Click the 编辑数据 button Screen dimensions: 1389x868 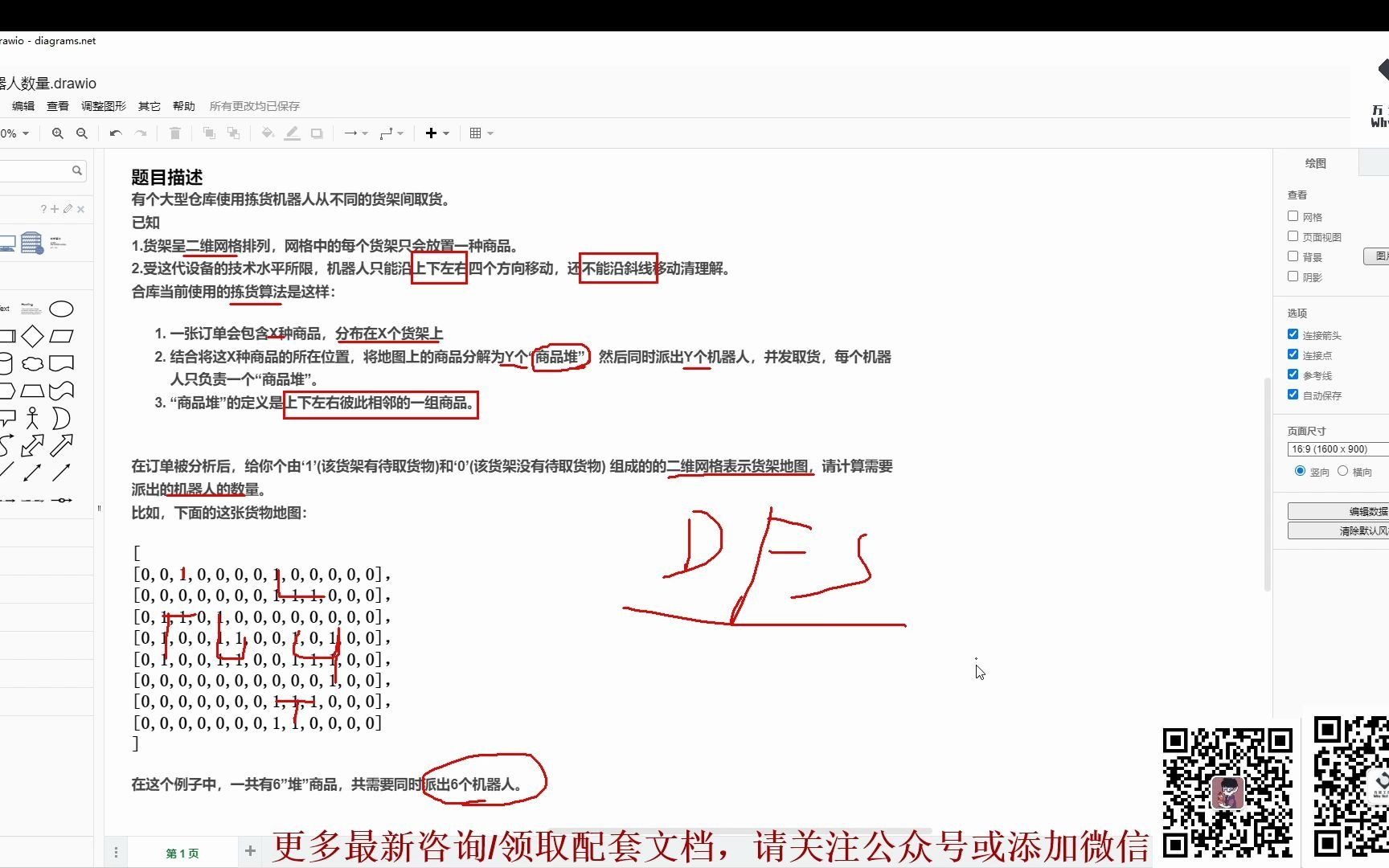1338,511
